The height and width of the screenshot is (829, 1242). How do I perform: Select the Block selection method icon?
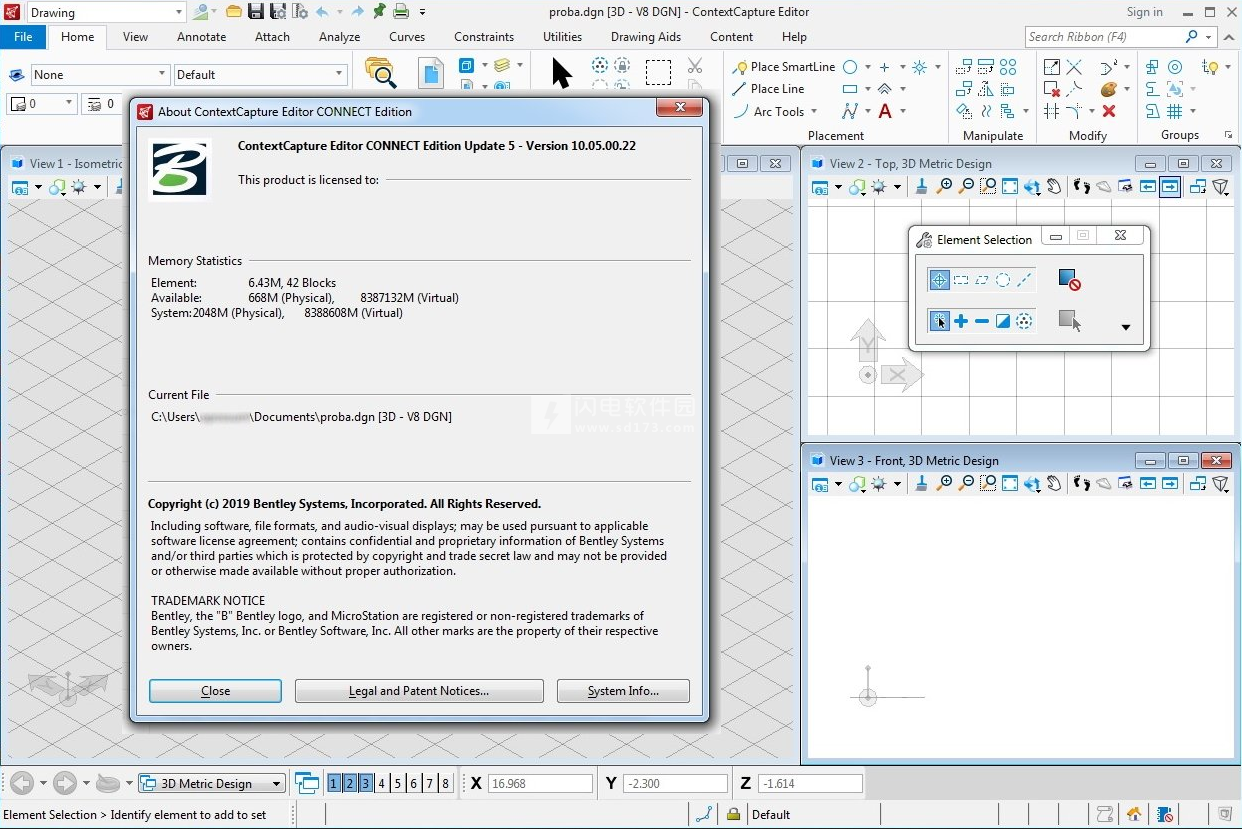pyautogui.click(x=961, y=281)
